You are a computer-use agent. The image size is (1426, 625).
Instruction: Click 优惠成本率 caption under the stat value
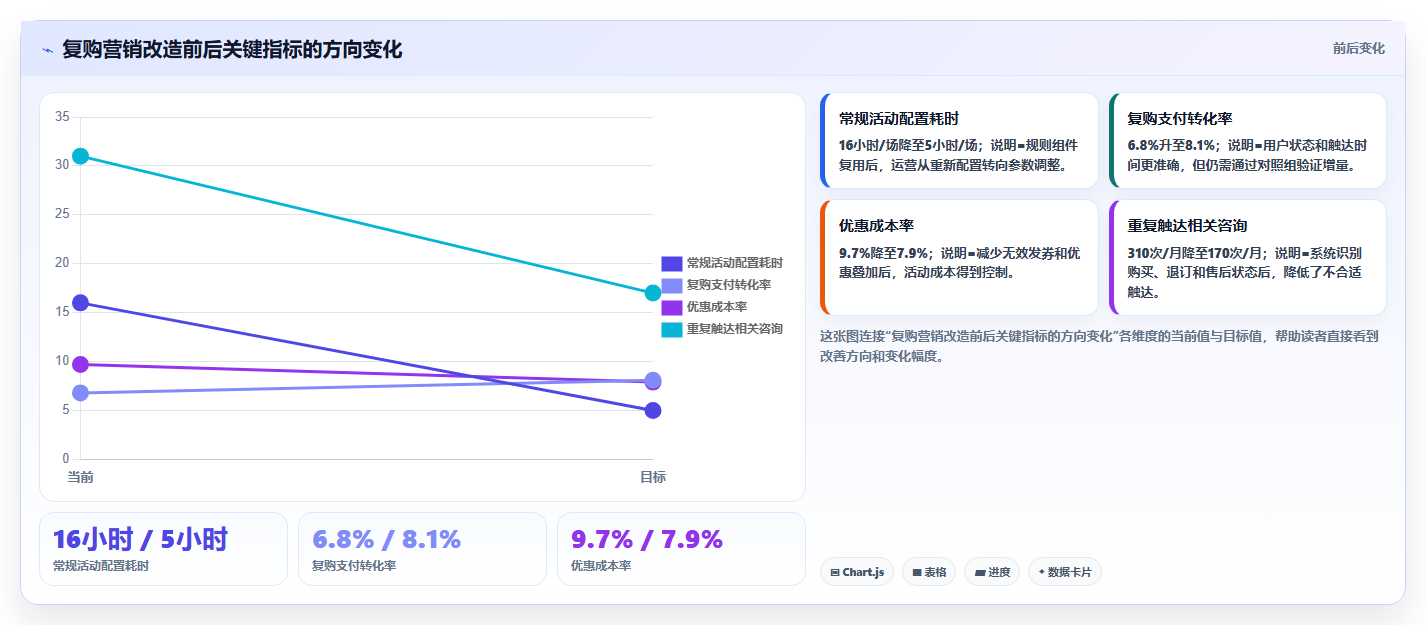601,566
